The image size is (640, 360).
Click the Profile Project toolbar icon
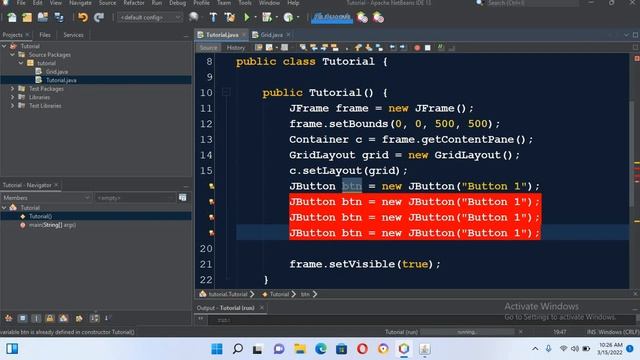[288, 17]
